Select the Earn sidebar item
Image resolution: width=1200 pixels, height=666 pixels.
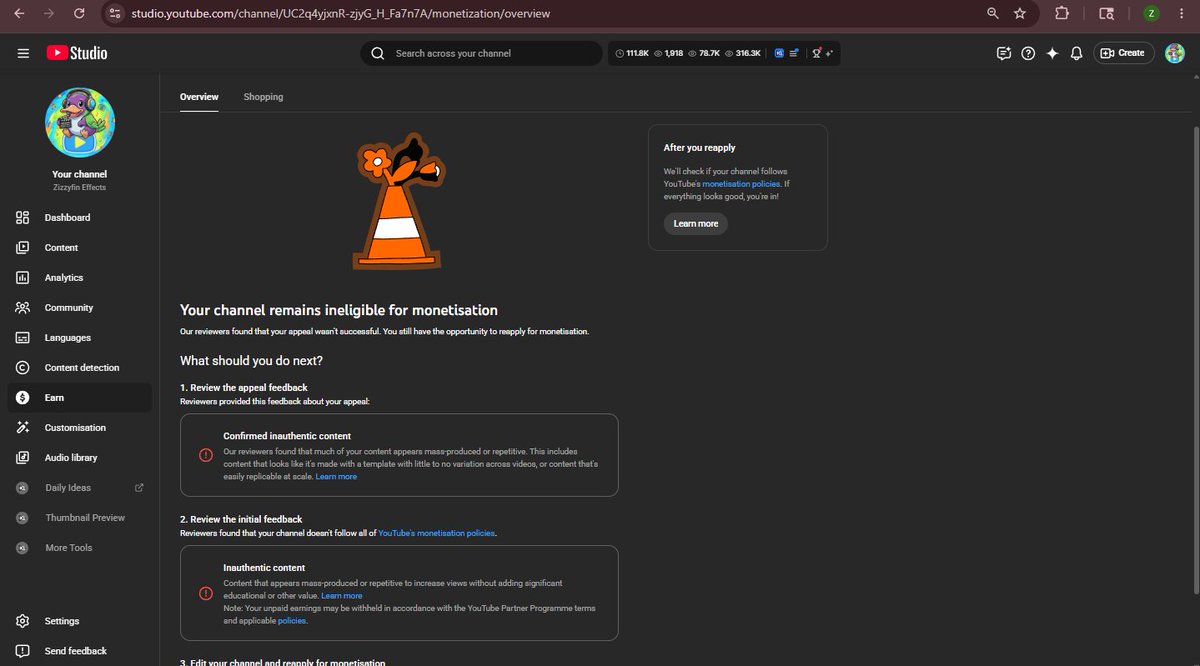click(79, 397)
